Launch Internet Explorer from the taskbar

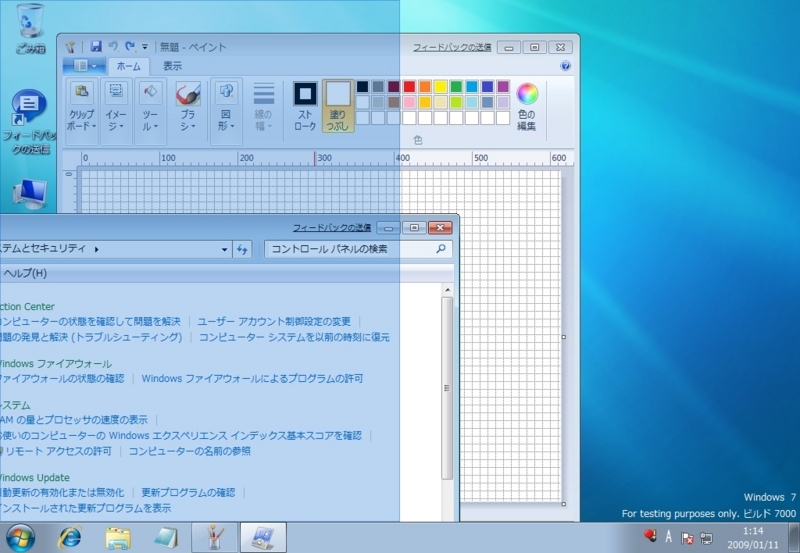click(69, 537)
